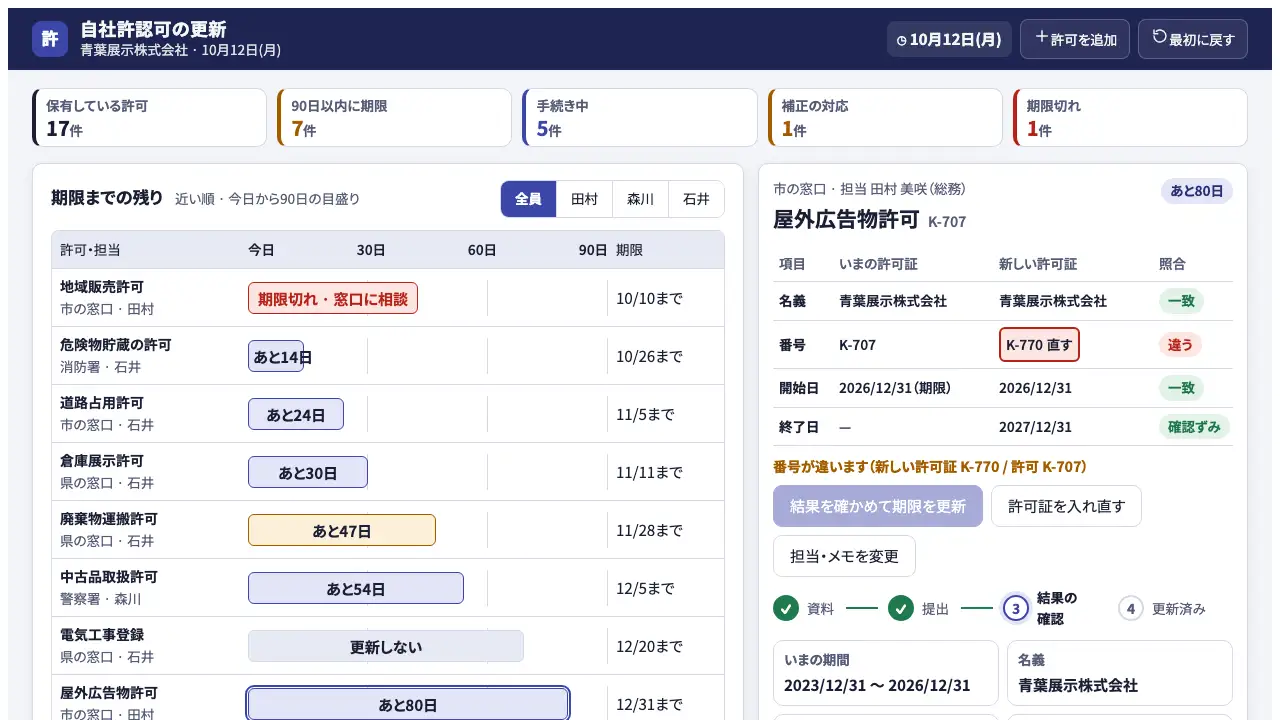Click the 期限切れ・窓口に相談 bar
This screenshot has height=720, width=1280.
333,298
